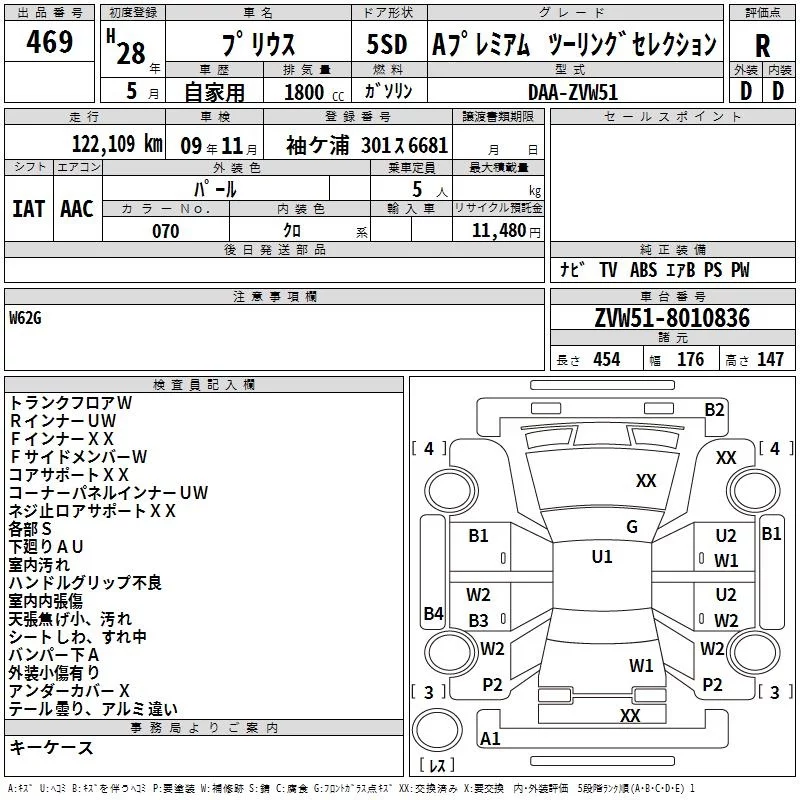Viewport: 800px width, 800px height.
Task: Select roof dent mark U1 on diagram
Action: coord(602,557)
